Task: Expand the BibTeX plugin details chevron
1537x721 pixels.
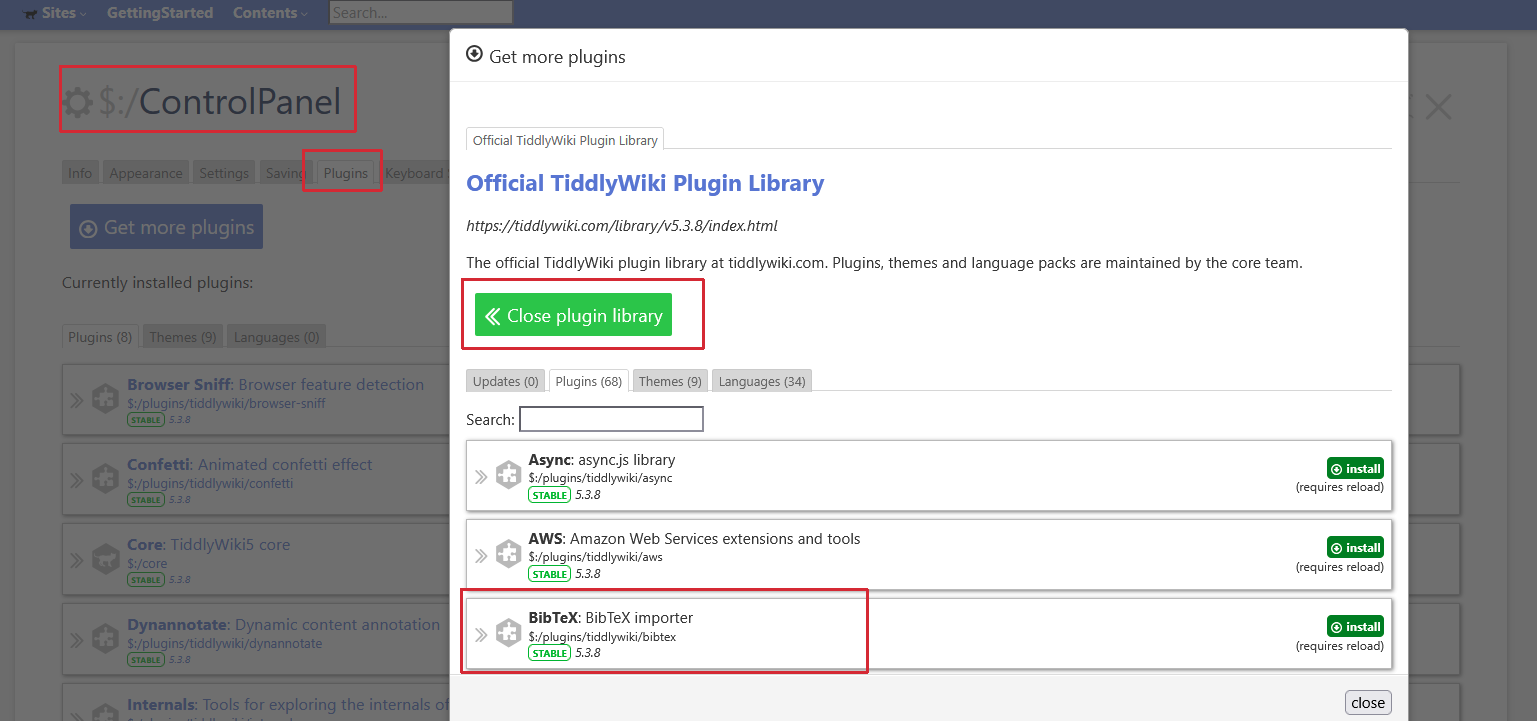Action: (x=481, y=635)
